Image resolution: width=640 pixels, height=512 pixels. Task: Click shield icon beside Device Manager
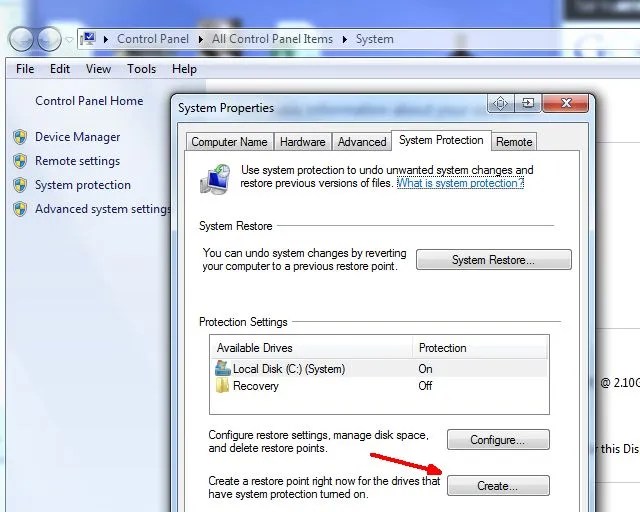point(20,137)
